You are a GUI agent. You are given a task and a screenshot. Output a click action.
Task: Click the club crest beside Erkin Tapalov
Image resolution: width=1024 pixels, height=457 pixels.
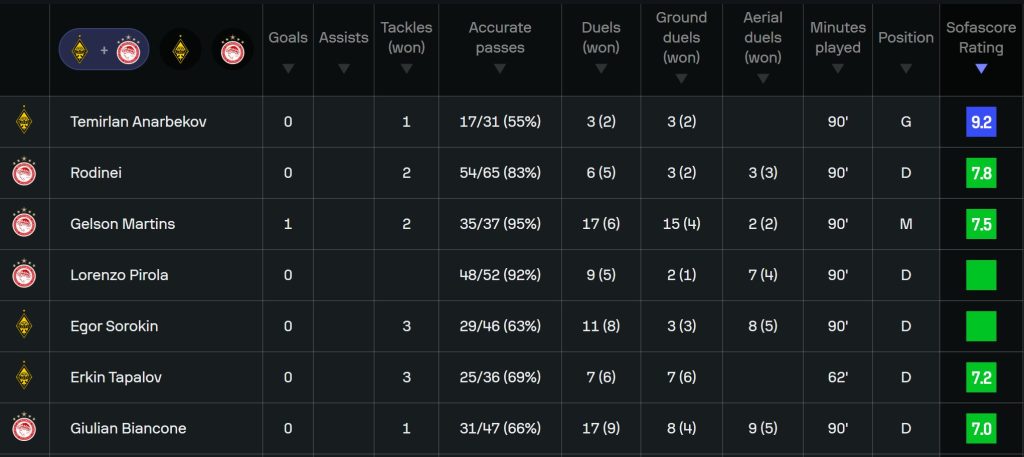24,377
